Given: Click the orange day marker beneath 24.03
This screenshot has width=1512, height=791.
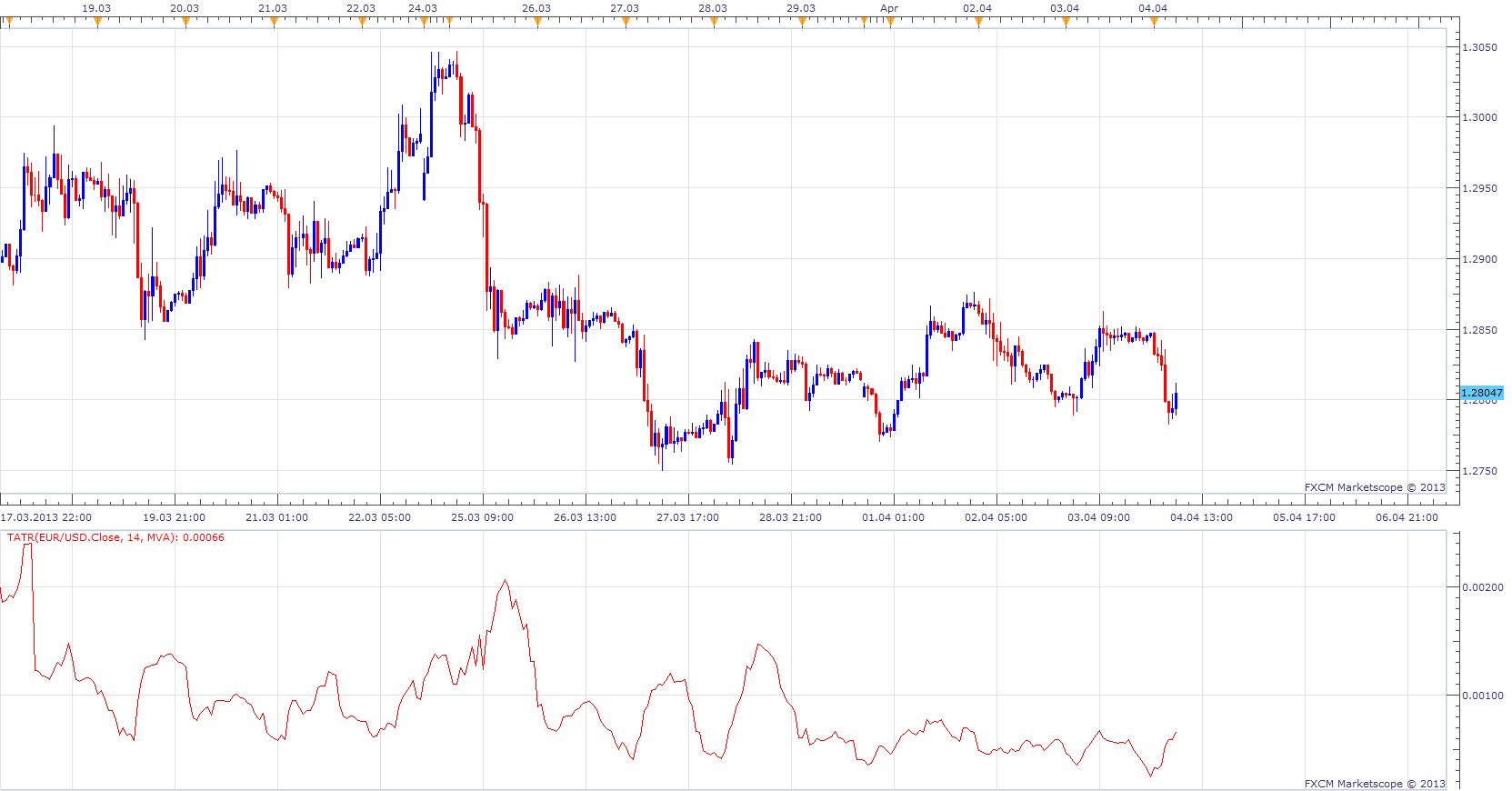Looking at the screenshot, I should click(424, 23).
